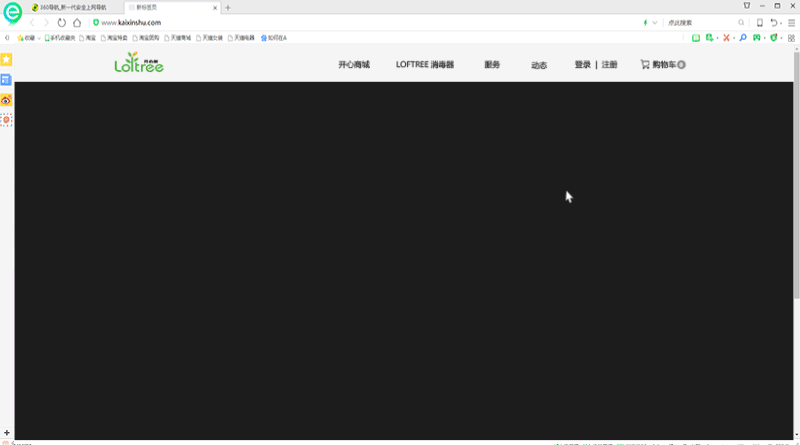Viewport: 800px width, 445px height.
Task: Click the undo closed tab arrow icon
Action: pyautogui.click(x=773, y=22)
